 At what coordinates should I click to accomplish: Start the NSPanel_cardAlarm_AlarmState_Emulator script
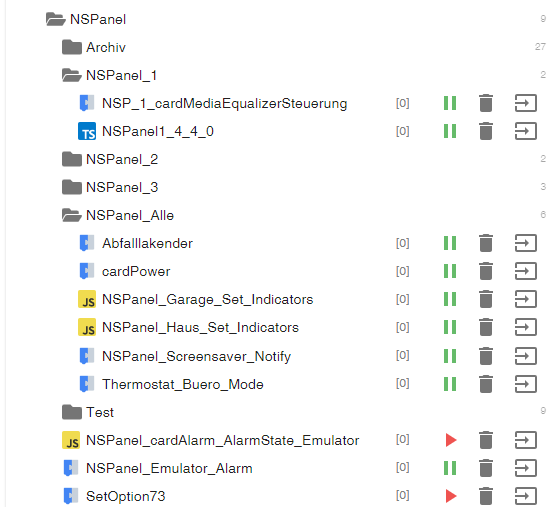tap(451, 440)
